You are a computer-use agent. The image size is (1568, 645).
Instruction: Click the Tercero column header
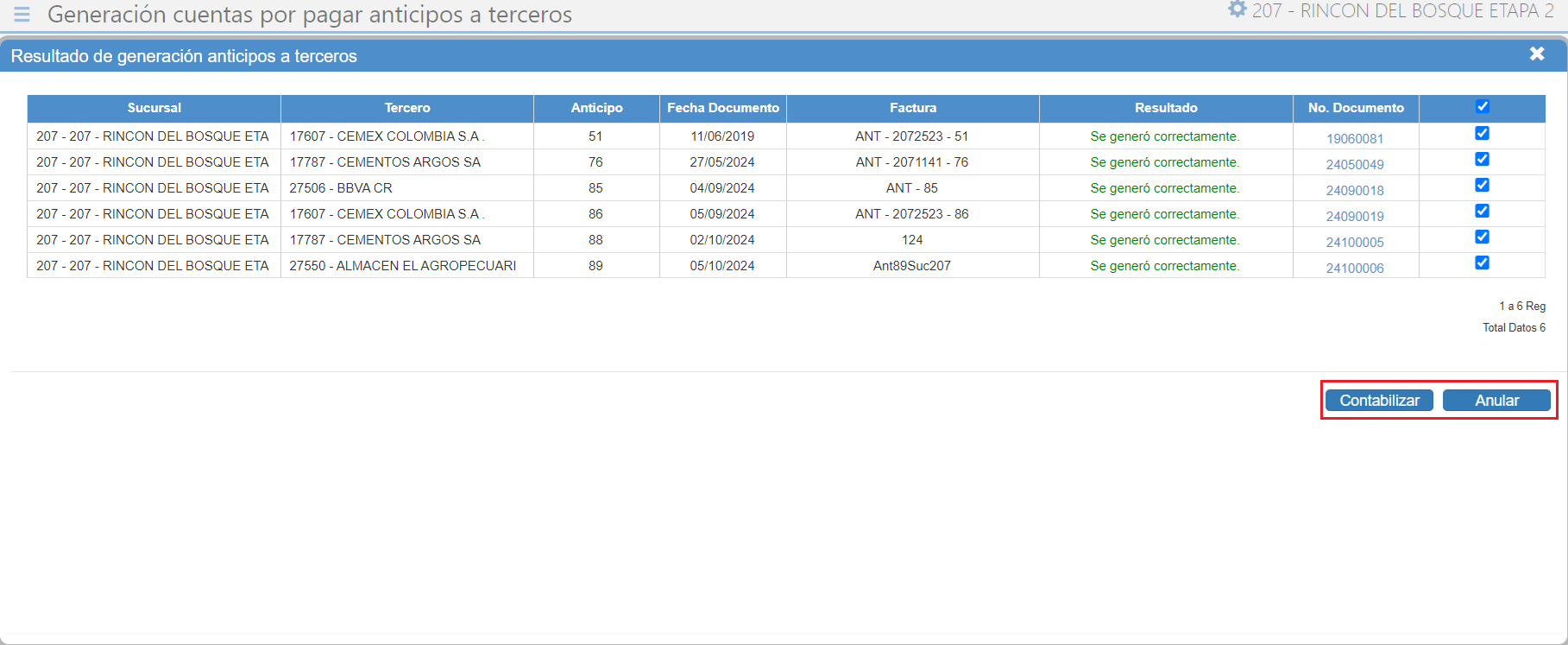click(x=407, y=108)
